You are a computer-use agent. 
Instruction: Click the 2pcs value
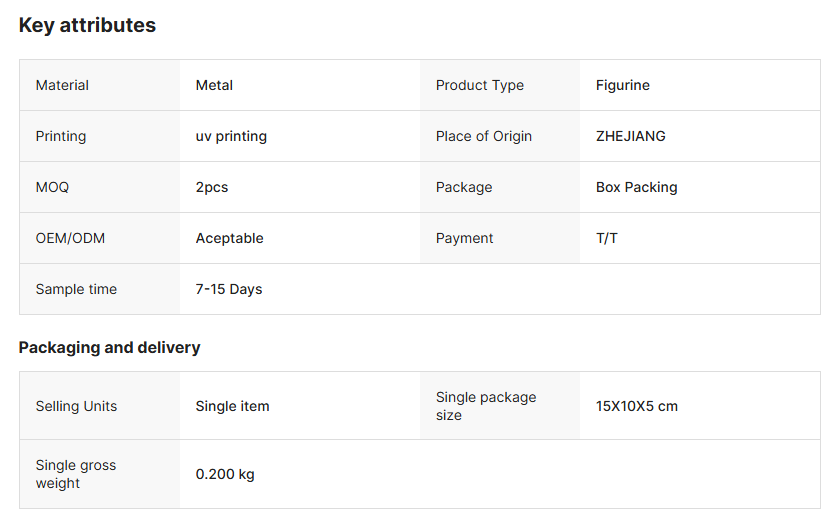coord(212,188)
